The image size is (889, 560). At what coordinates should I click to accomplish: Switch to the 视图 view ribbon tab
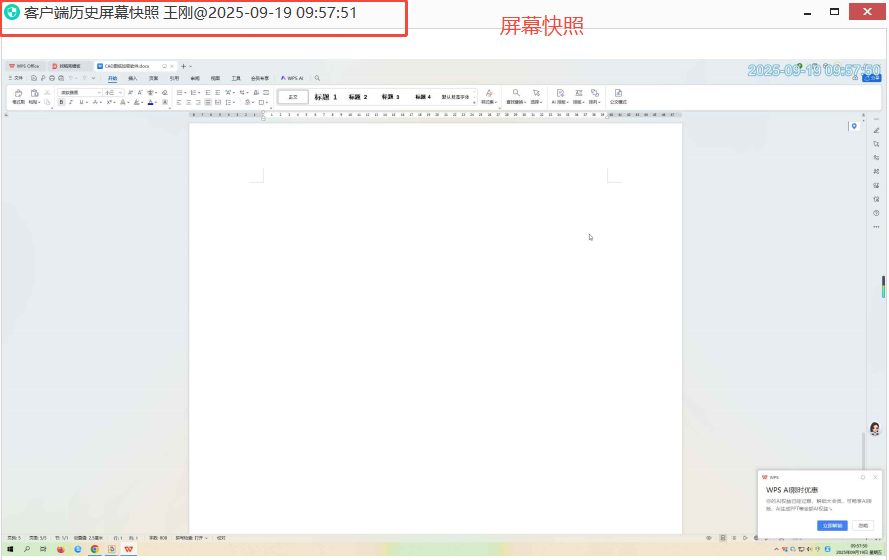tap(215, 78)
